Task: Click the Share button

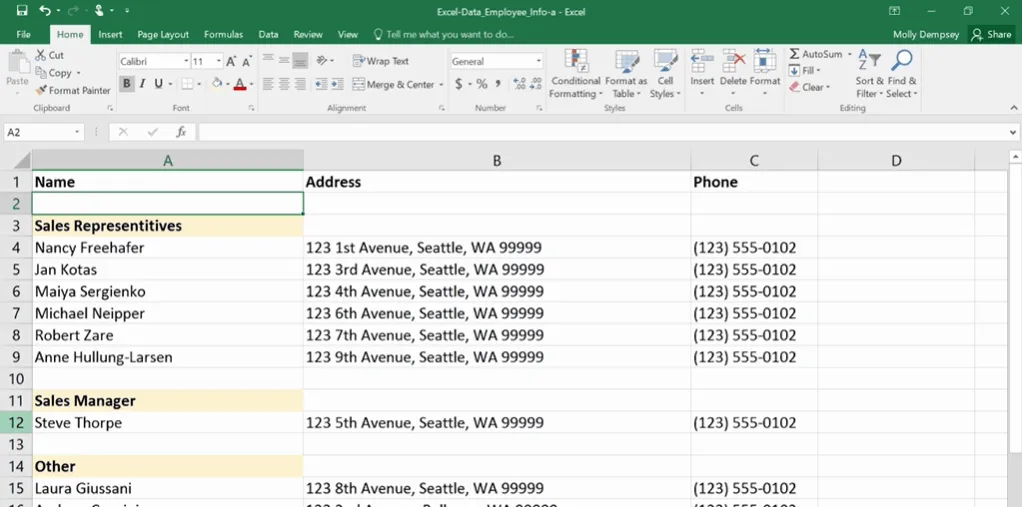Action: tap(991, 35)
